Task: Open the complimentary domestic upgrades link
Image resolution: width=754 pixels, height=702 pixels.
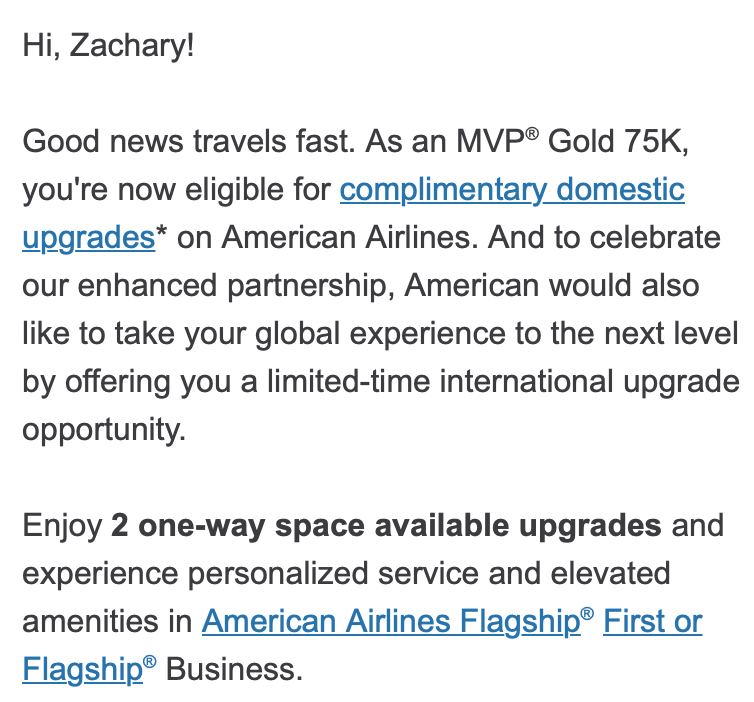Action: 512,189
